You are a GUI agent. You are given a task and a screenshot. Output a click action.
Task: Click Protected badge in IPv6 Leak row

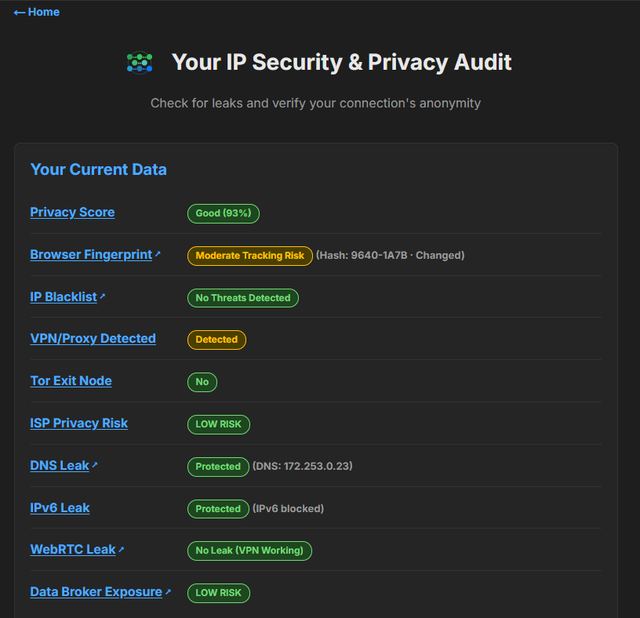[x=218, y=509]
